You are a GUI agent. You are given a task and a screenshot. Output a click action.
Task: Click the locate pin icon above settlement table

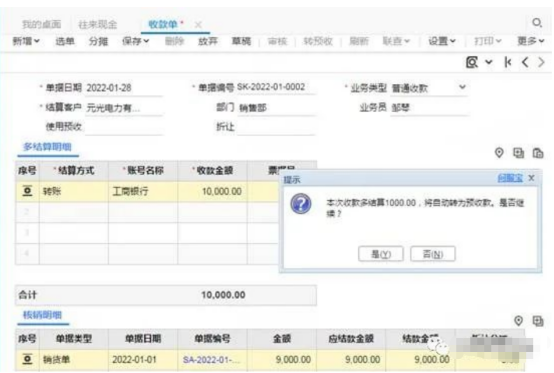[499, 153]
